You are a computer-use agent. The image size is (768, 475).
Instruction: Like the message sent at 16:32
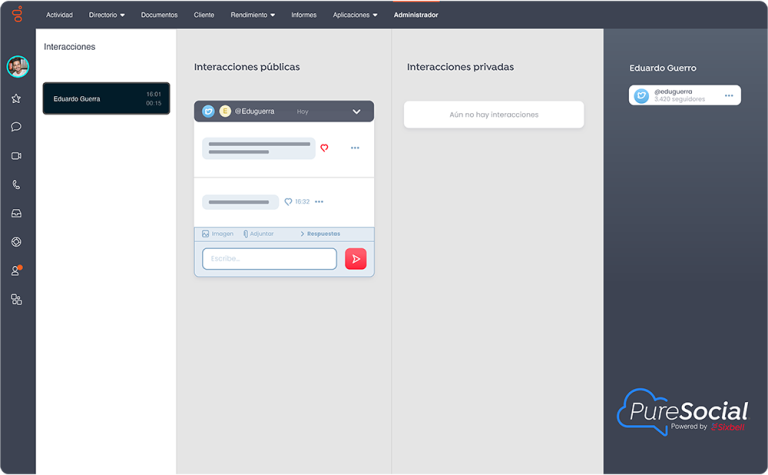[288, 202]
